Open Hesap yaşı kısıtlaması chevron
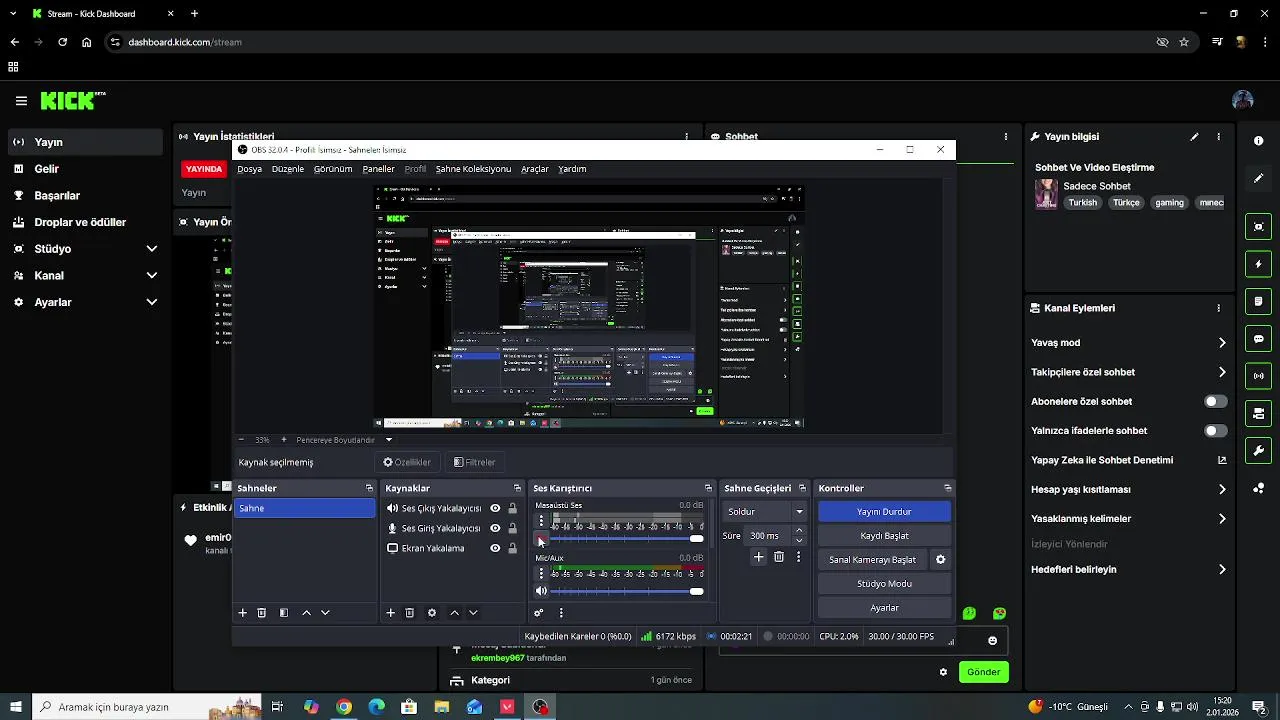The height and width of the screenshot is (720, 1280). click(x=1222, y=490)
